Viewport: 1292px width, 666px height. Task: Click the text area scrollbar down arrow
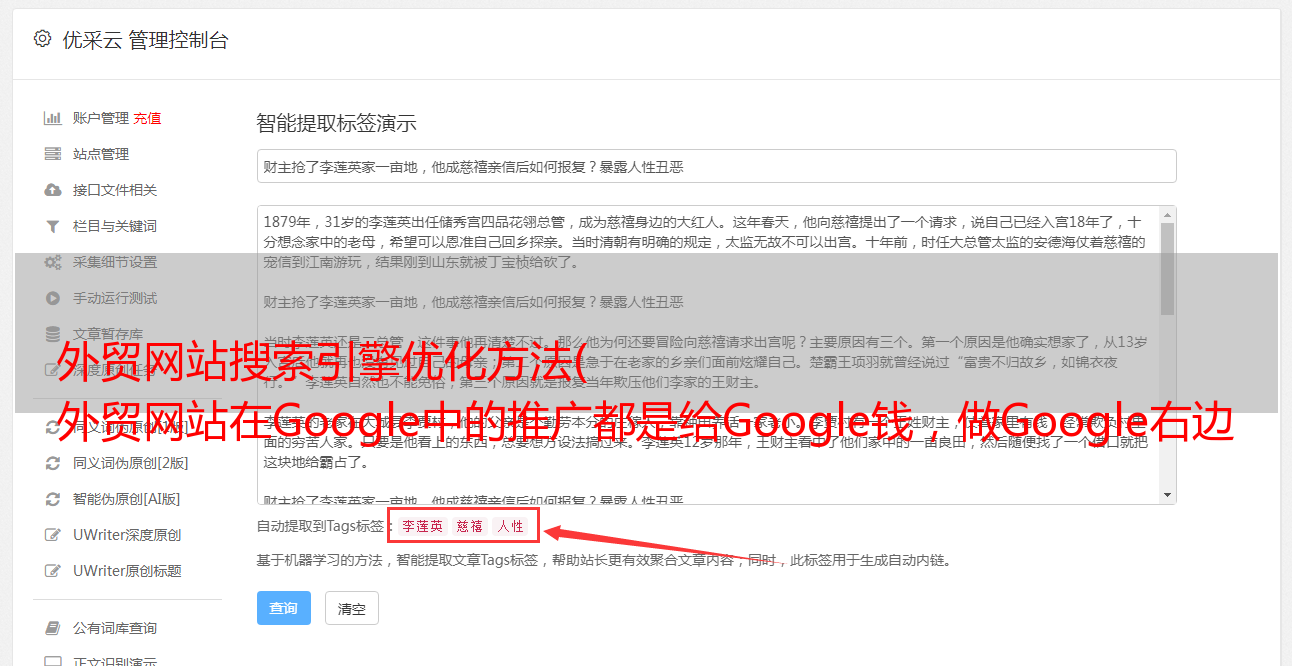click(1167, 495)
